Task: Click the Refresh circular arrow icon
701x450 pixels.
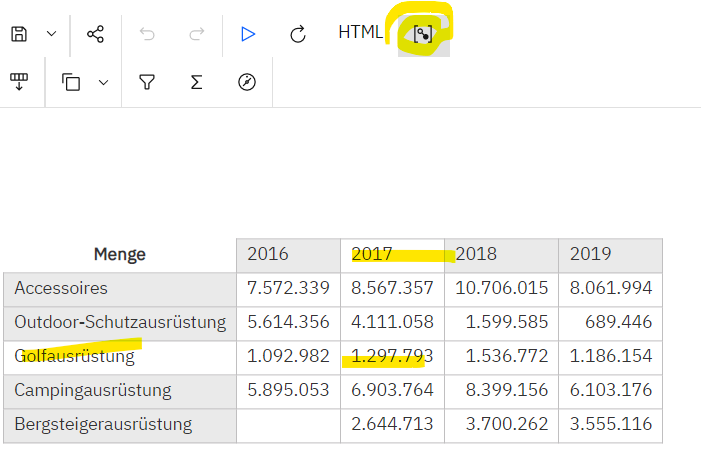Action: [x=297, y=34]
